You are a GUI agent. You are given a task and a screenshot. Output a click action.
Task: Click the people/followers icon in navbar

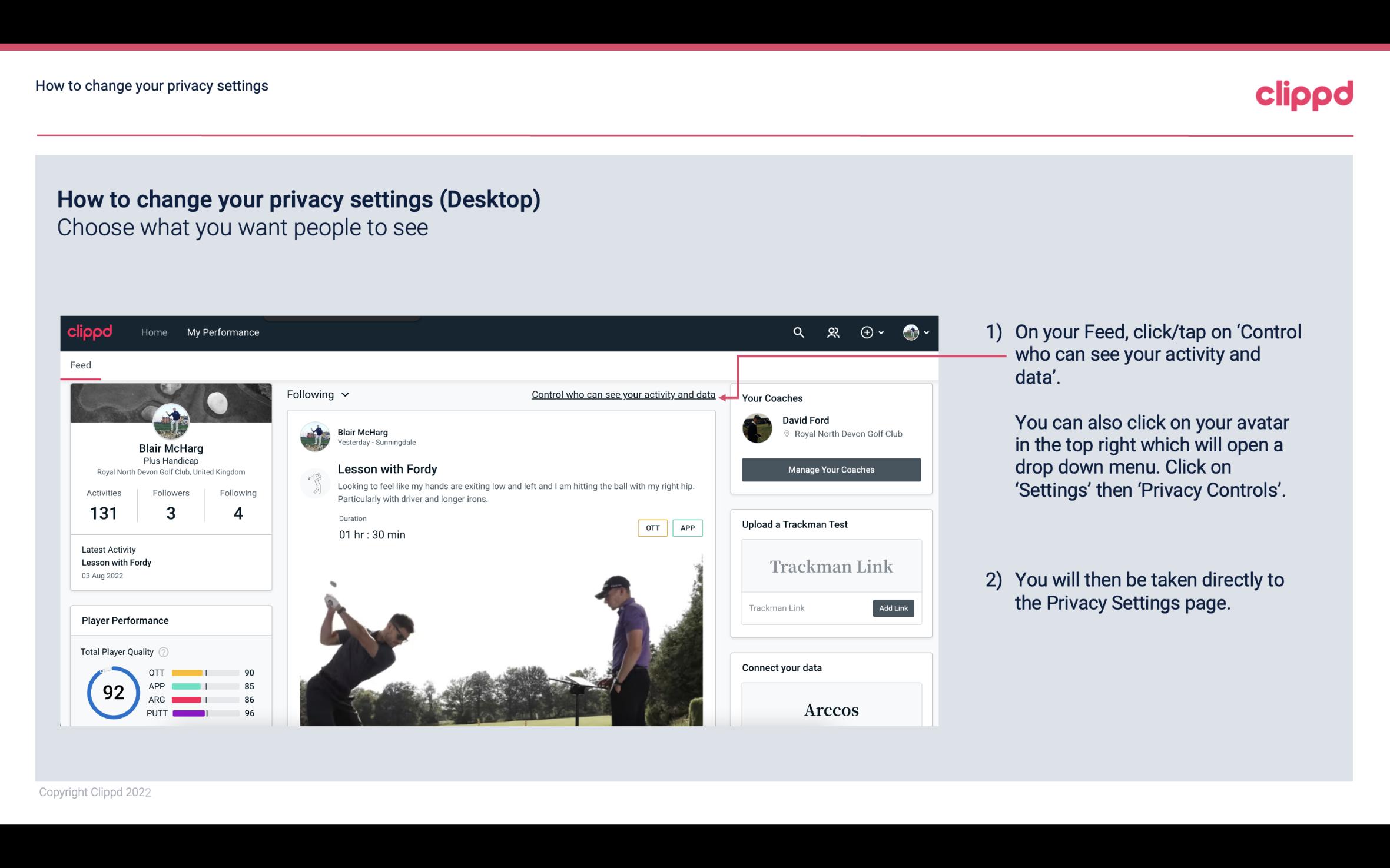(x=833, y=332)
